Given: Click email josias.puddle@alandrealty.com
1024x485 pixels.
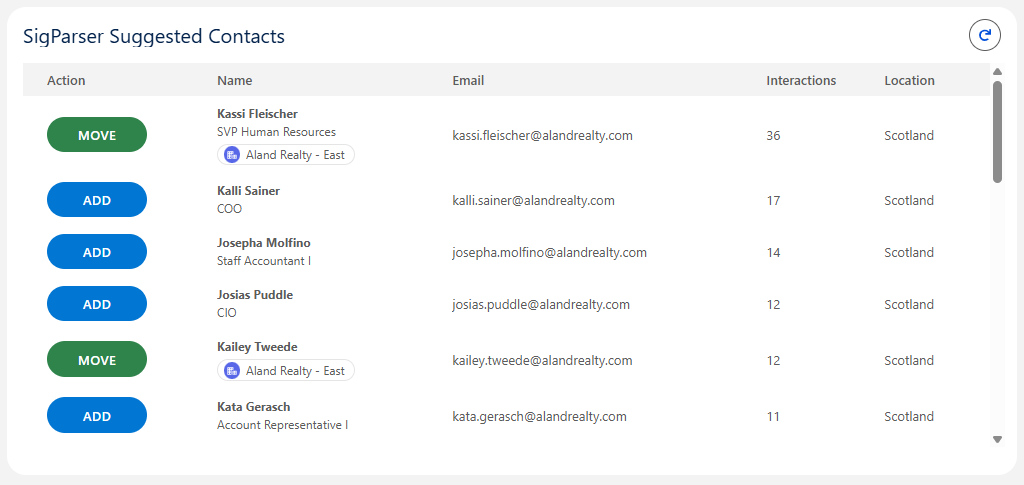Looking at the screenshot, I should click(541, 304).
